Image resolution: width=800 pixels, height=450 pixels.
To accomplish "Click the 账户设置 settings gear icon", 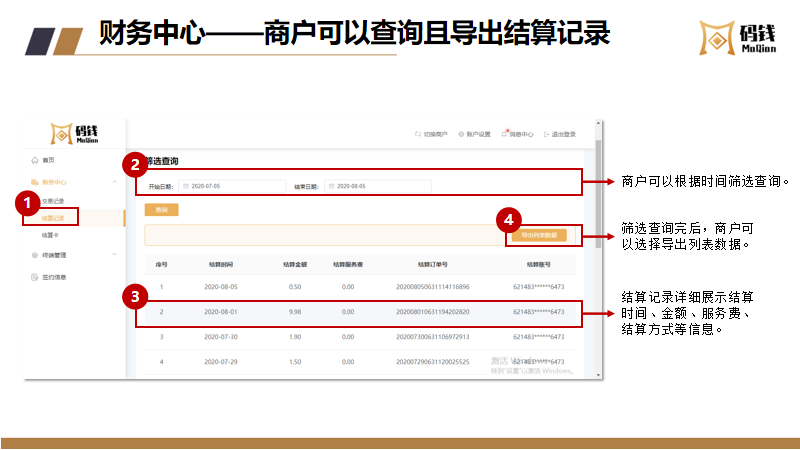I will pos(461,133).
